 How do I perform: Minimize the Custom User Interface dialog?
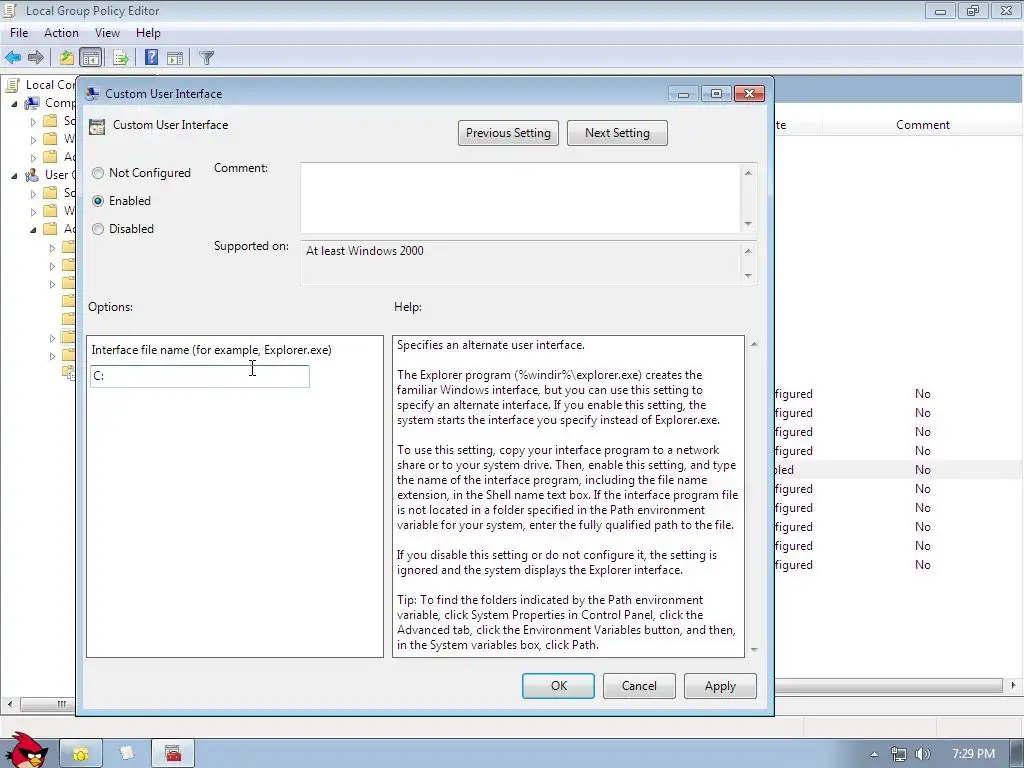point(683,94)
